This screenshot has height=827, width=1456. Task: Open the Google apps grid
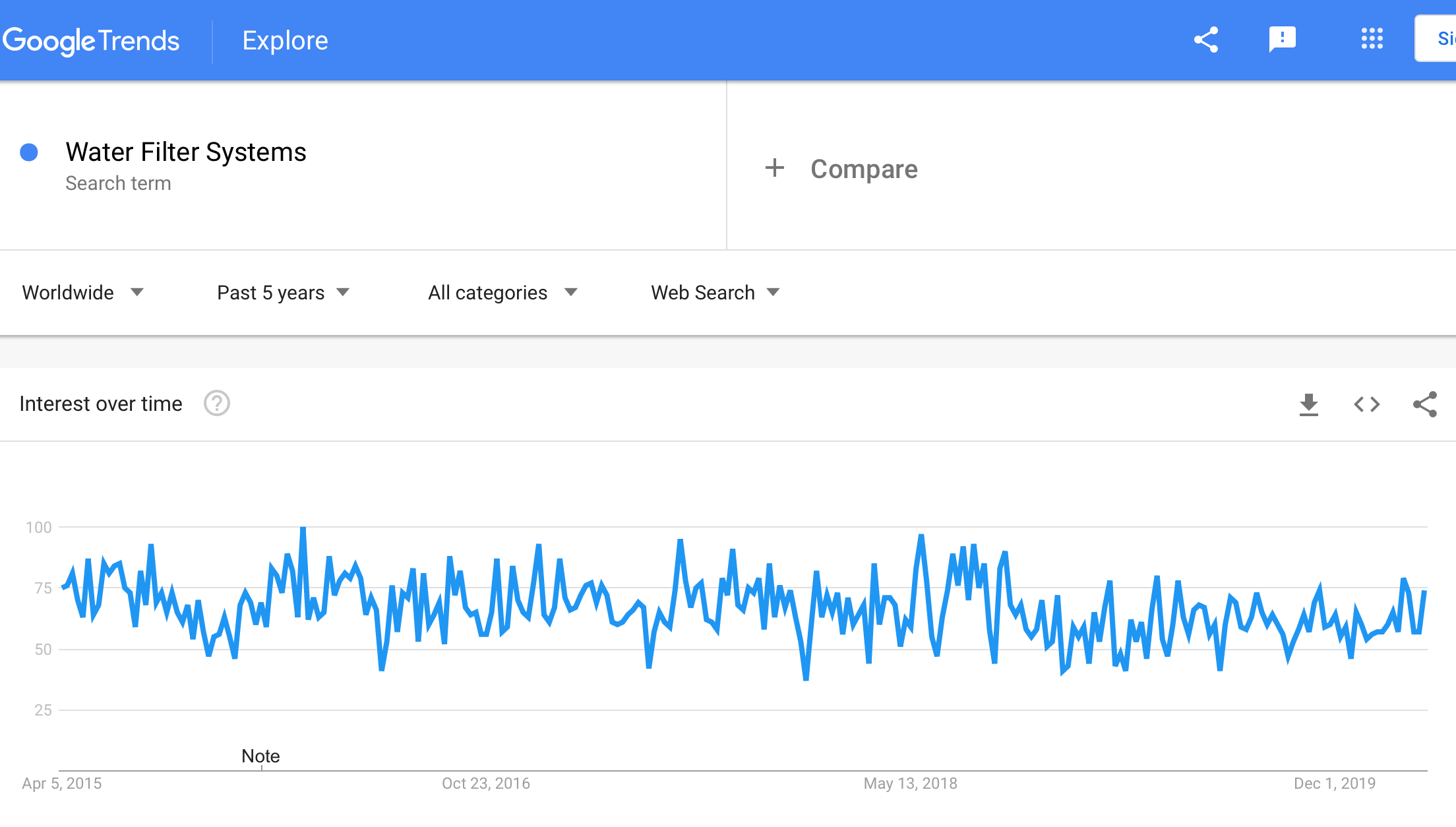point(1372,39)
